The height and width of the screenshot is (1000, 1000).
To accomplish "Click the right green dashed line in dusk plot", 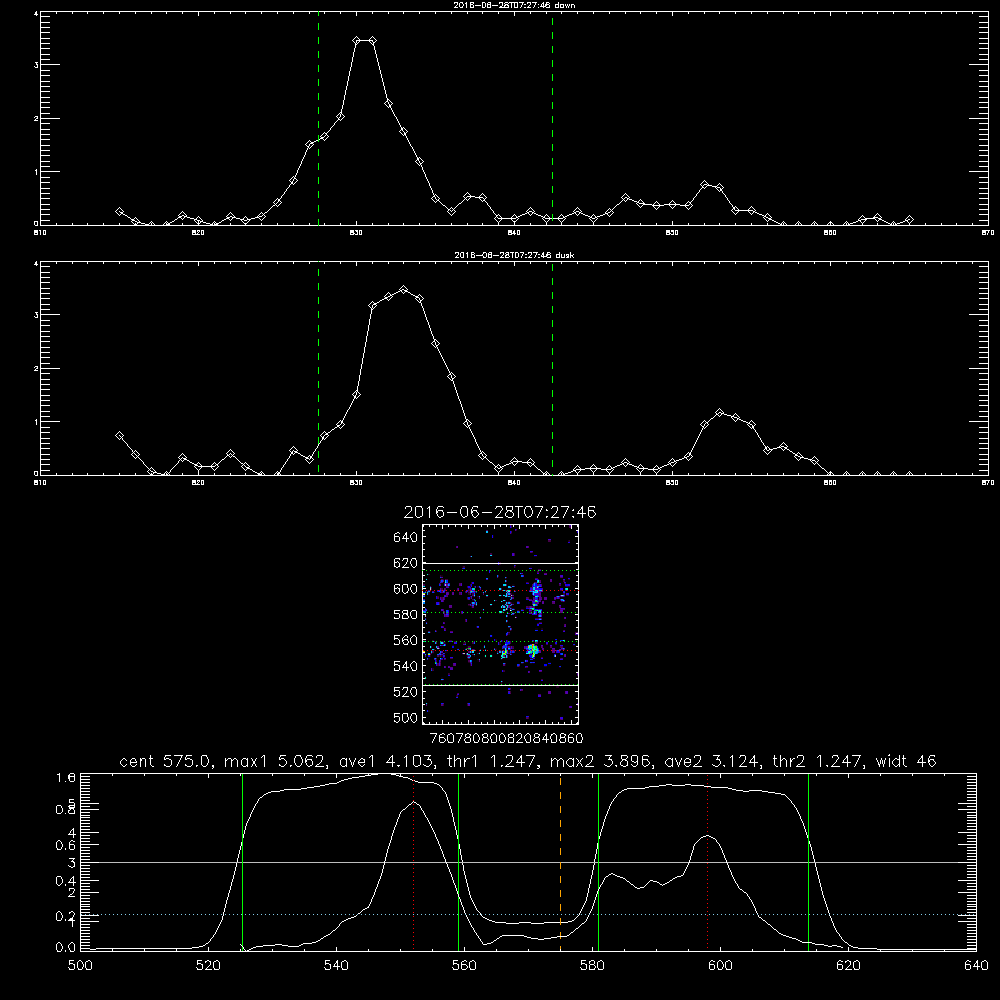I will pos(552,370).
